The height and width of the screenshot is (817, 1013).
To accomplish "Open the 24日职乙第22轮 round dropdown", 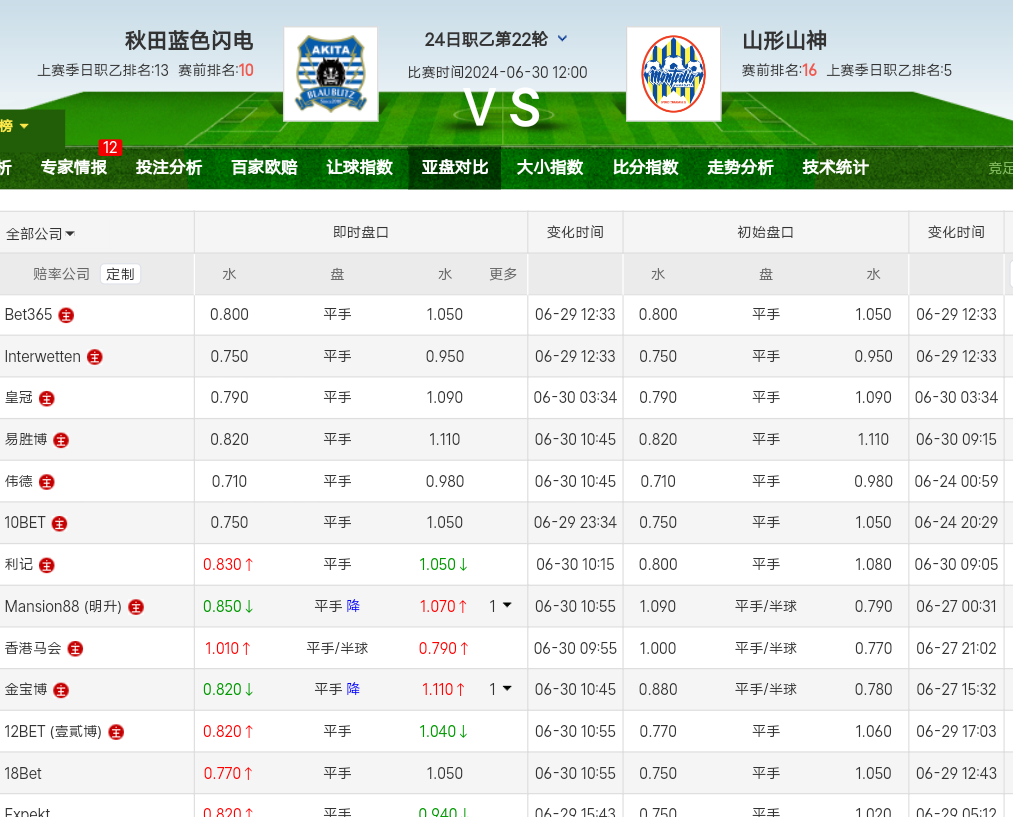I will point(562,39).
